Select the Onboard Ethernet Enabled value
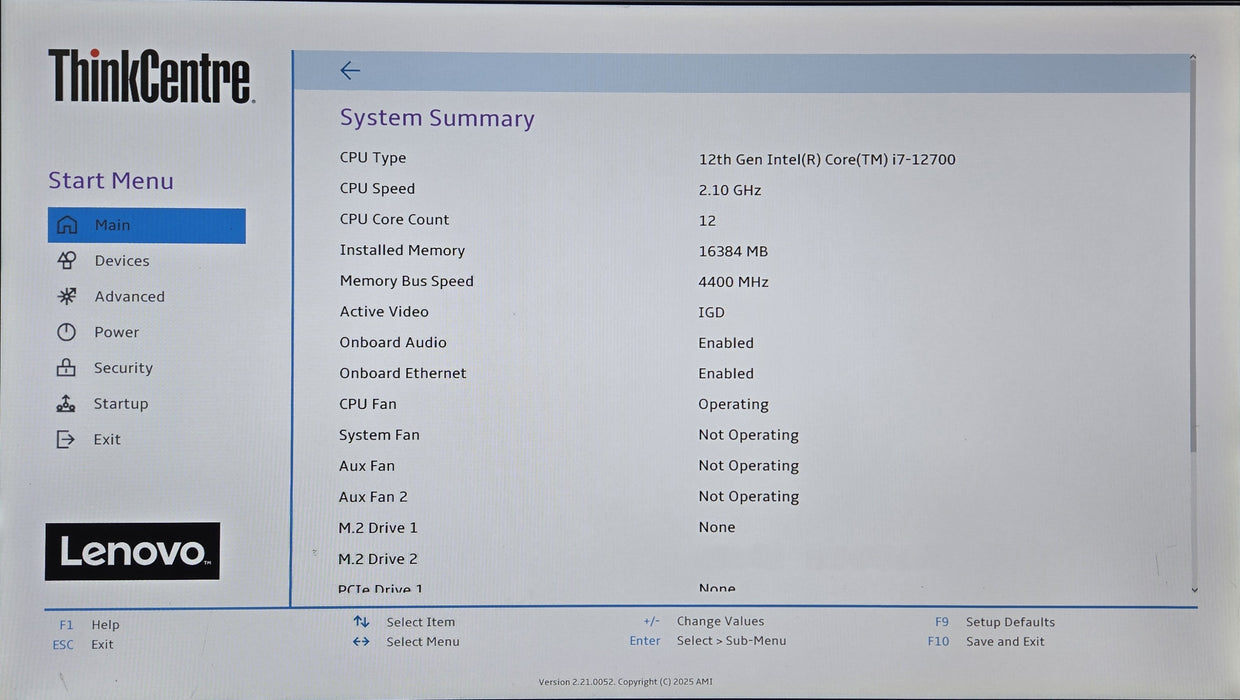 point(726,374)
